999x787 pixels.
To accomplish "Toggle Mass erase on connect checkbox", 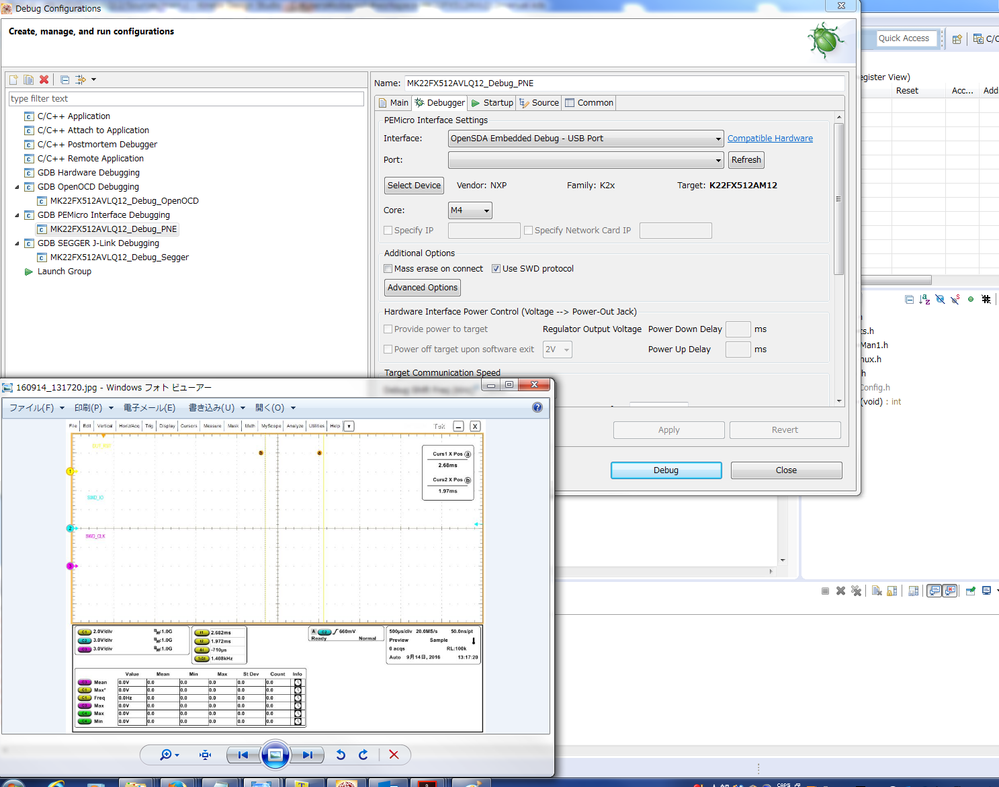I will [x=388, y=269].
